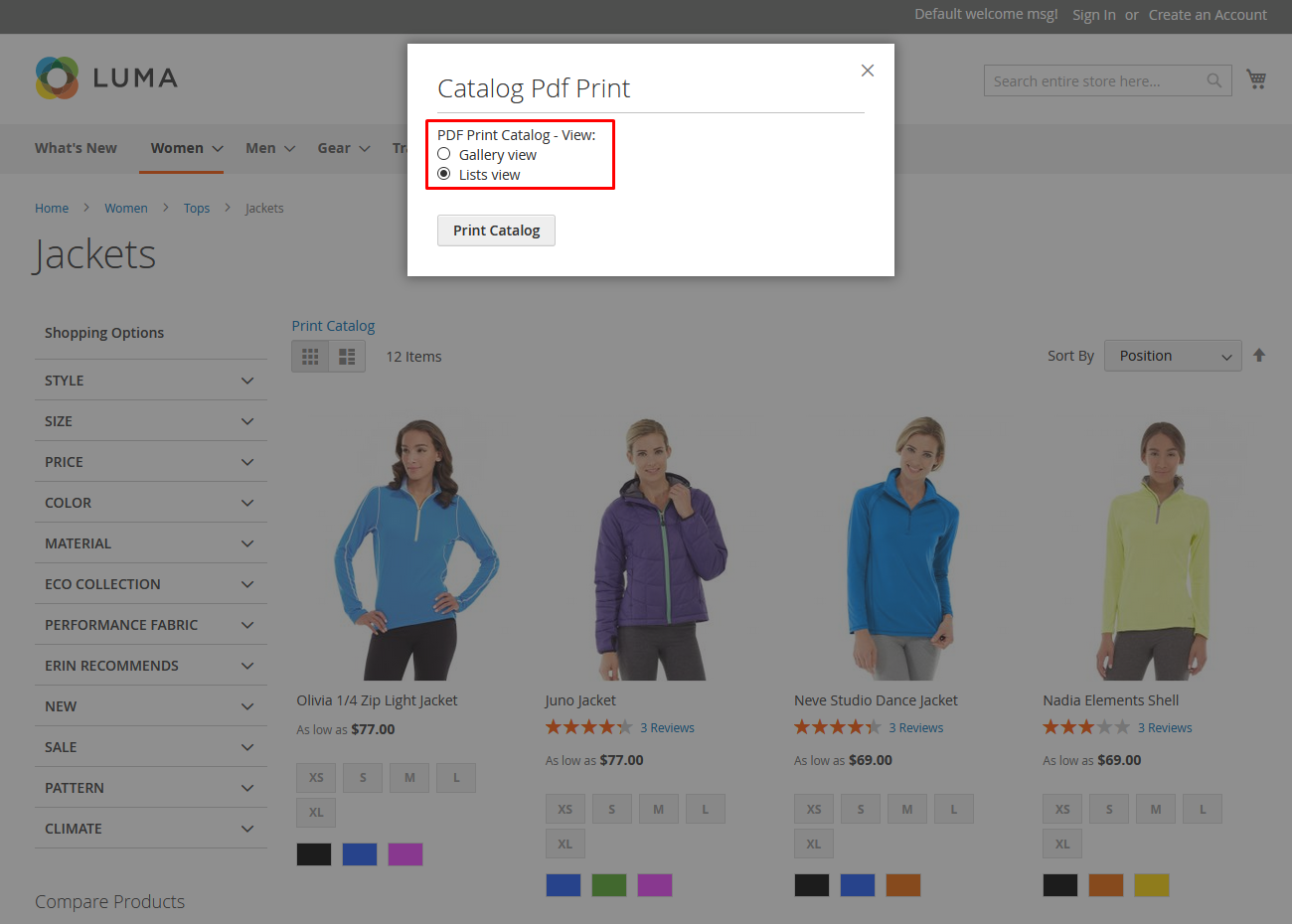
Task: Select the Lists view radio option
Action: click(x=444, y=174)
